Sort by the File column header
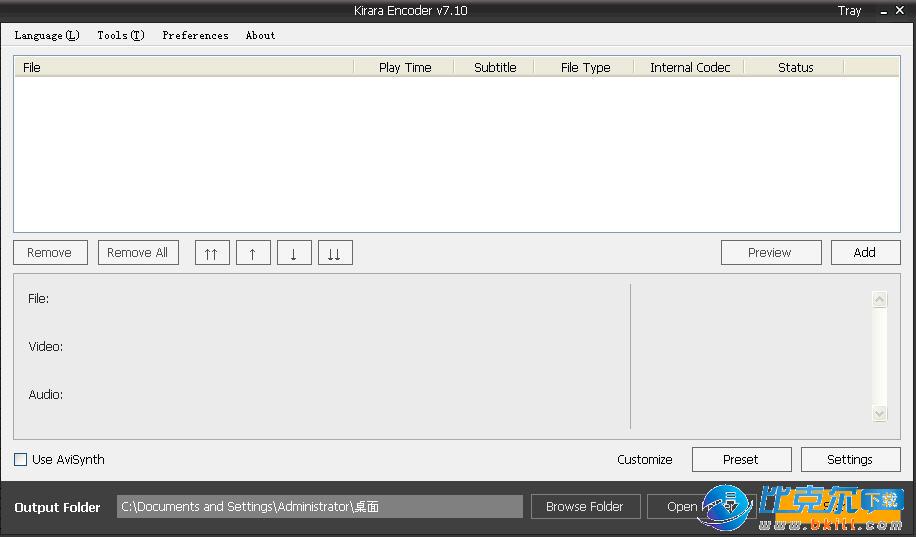 click(184, 67)
